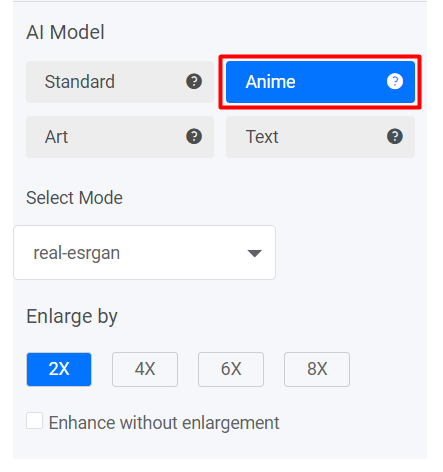The width and height of the screenshot is (443, 472).
Task: Choose the 6X enlarge option
Action: tap(231, 369)
